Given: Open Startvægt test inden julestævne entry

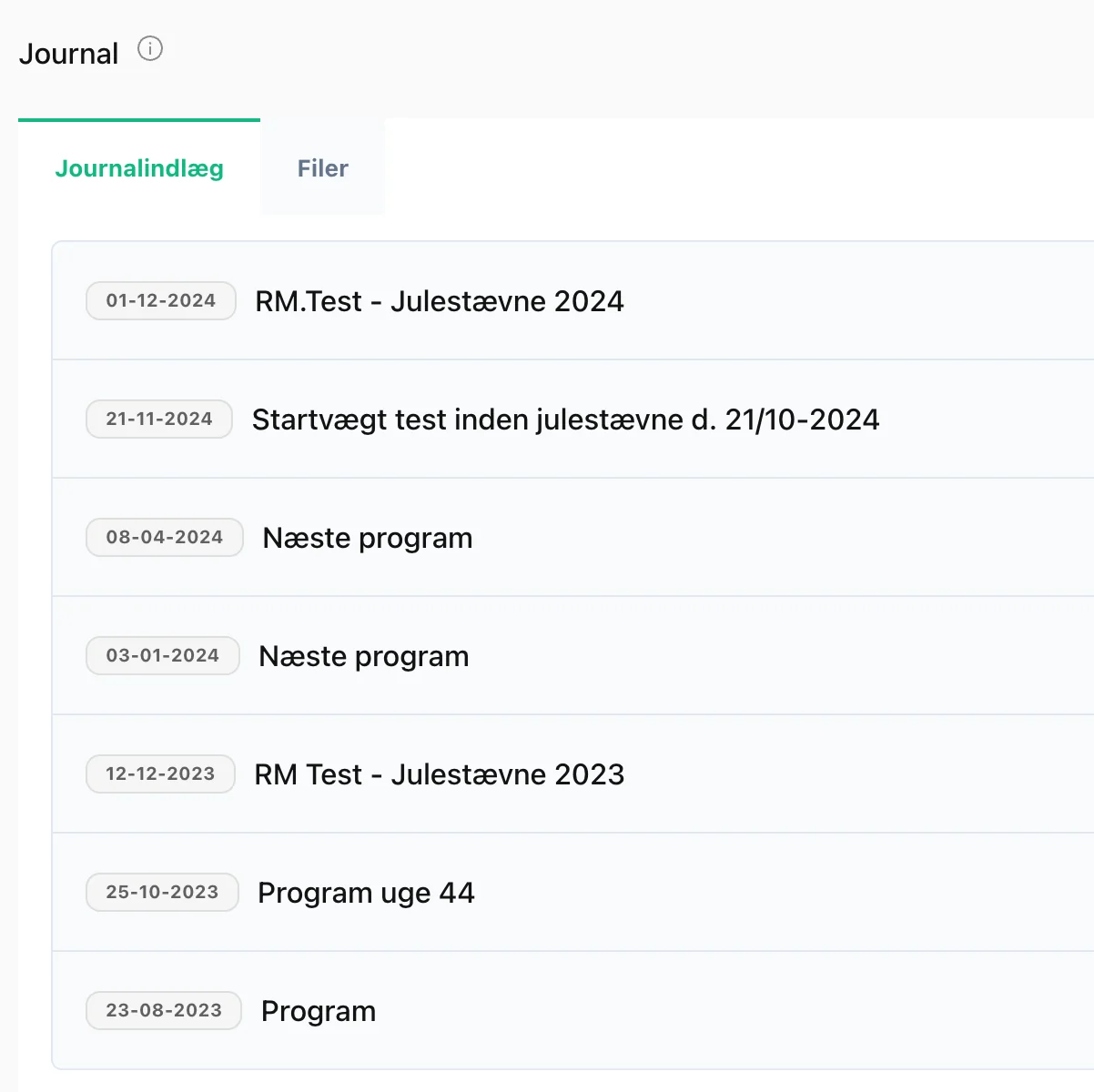Looking at the screenshot, I should tap(573, 420).
